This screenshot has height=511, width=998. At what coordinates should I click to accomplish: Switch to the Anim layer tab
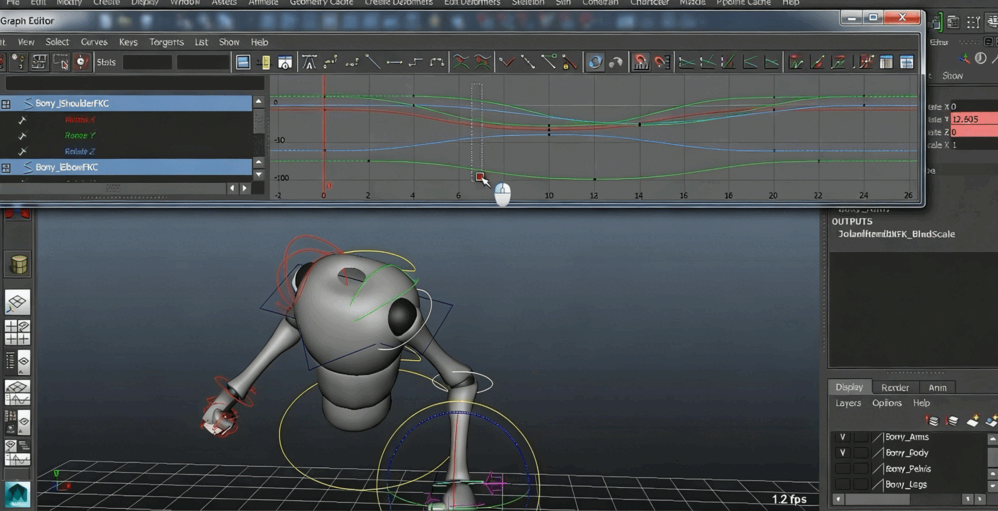[937, 388]
